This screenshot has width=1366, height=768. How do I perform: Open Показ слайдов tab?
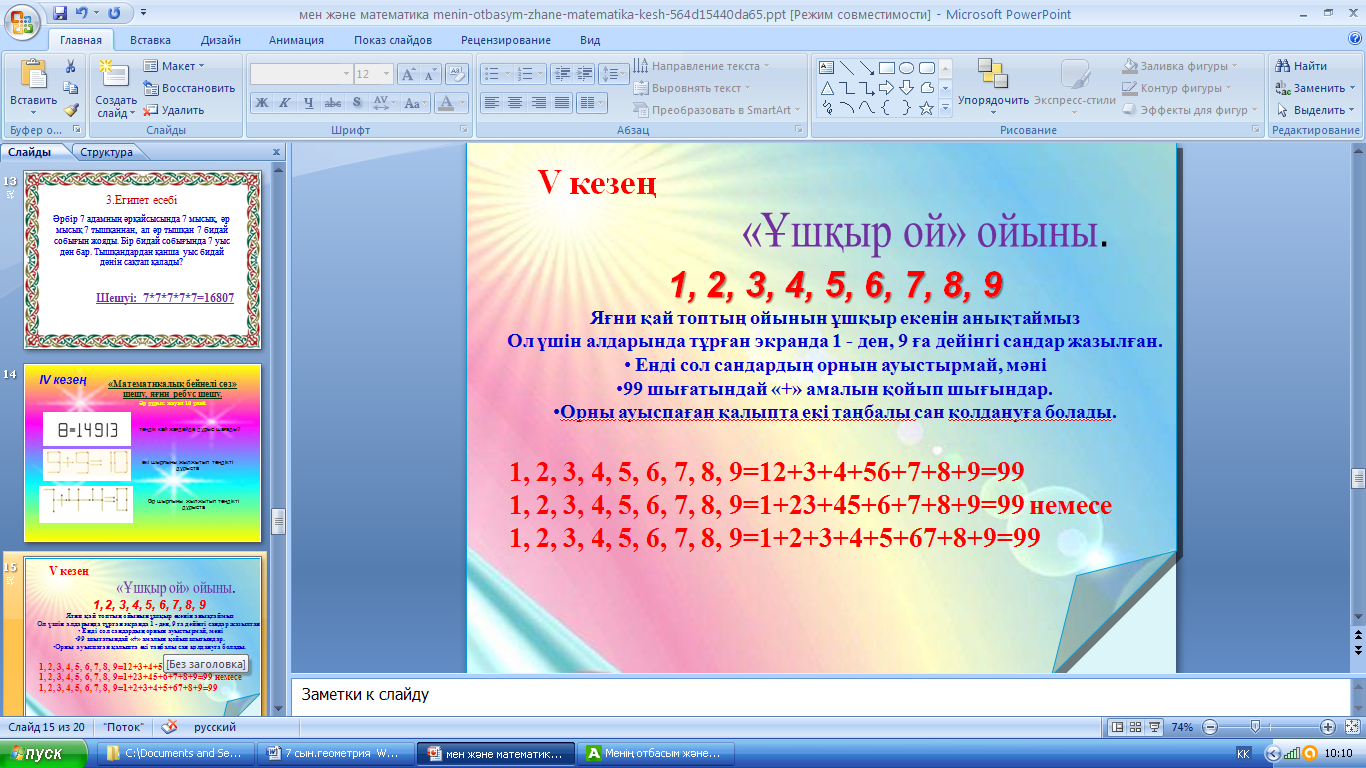(x=393, y=40)
